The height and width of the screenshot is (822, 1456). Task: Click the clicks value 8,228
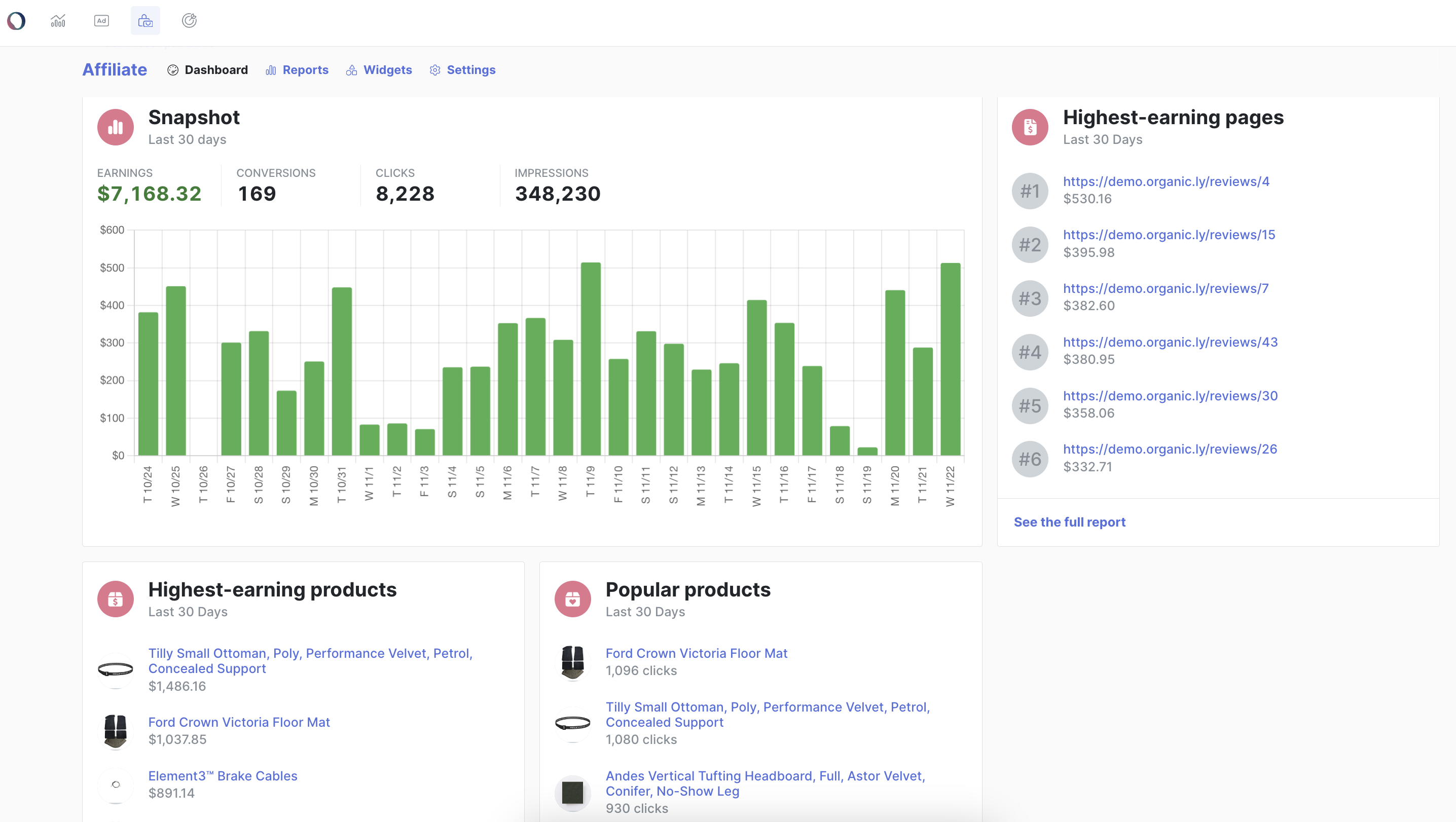pos(405,194)
